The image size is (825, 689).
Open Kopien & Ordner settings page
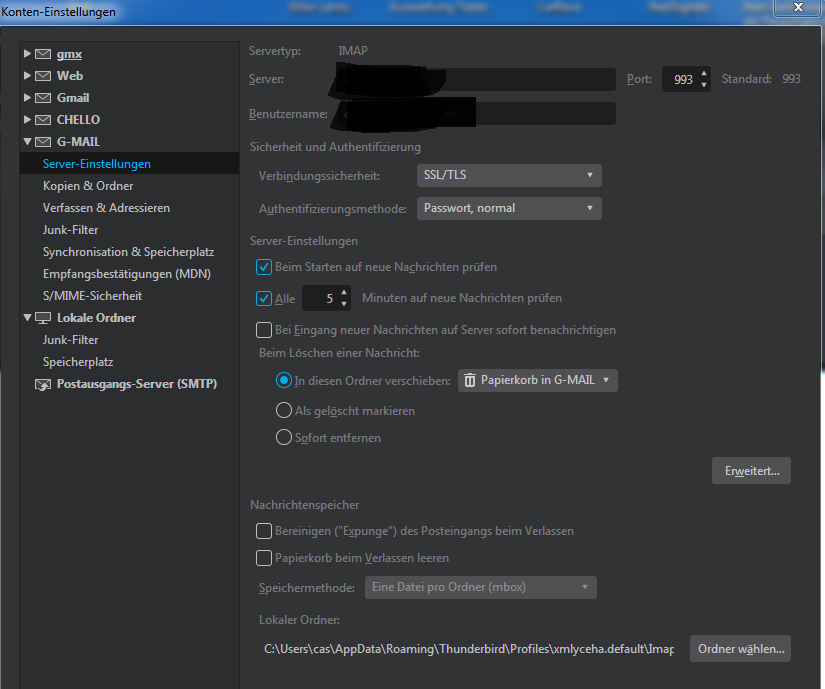pos(88,186)
